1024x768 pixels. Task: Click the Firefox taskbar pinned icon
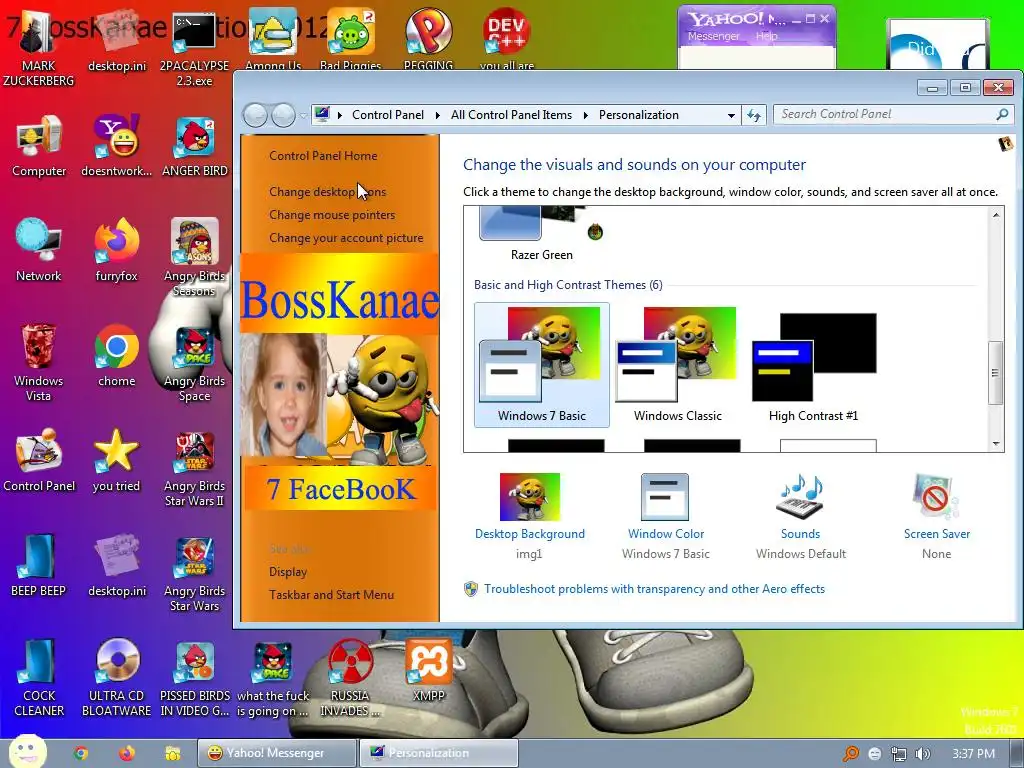coord(127,753)
